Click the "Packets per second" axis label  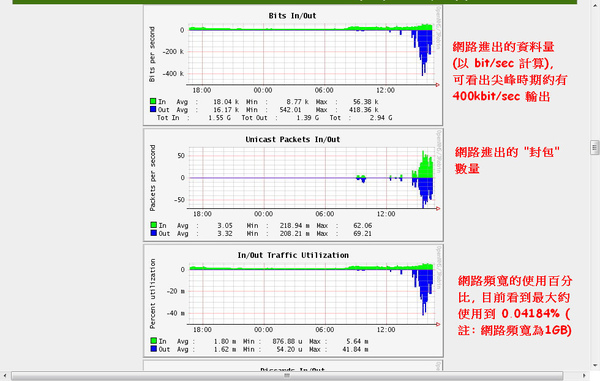point(152,178)
